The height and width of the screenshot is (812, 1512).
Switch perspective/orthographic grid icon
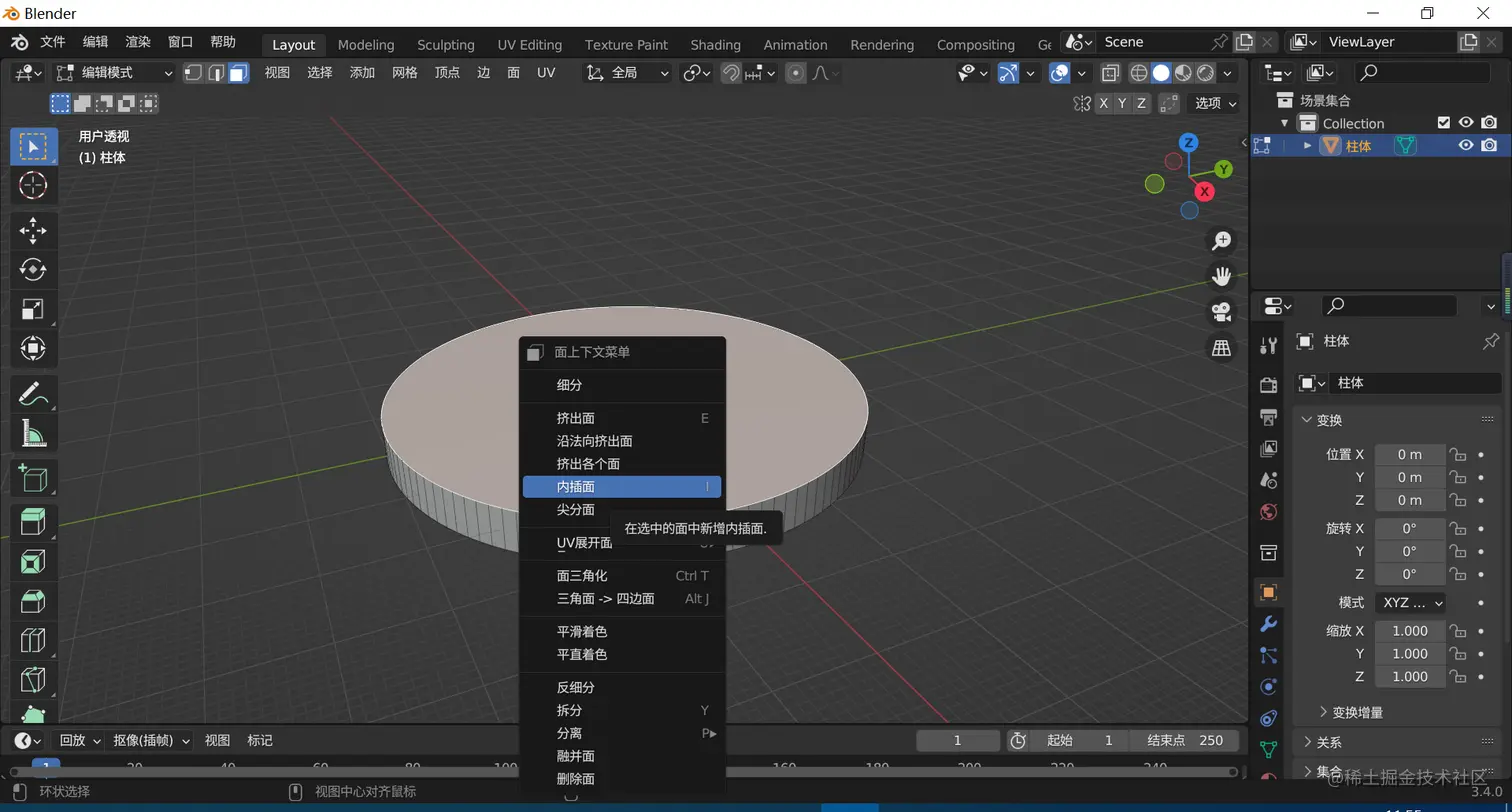coord(1221,348)
